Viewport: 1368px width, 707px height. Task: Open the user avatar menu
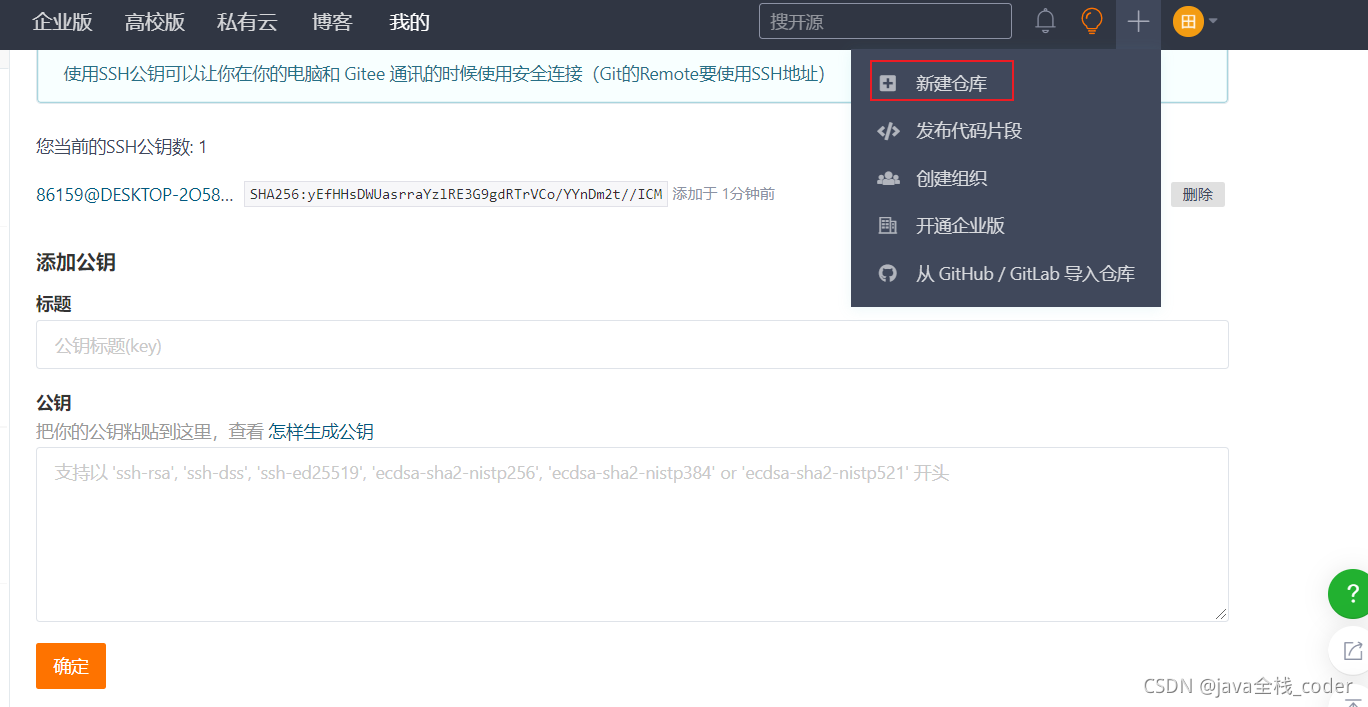1188,21
